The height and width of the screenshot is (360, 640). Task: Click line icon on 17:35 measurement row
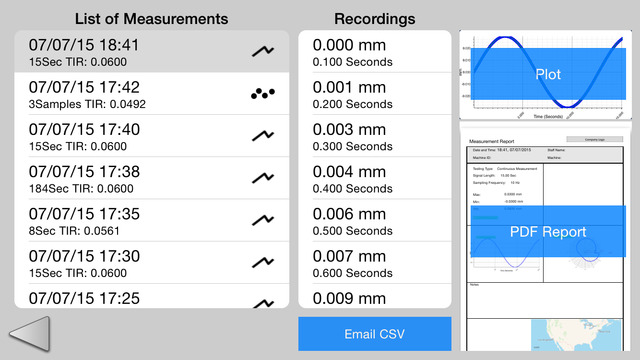click(x=263, y=220)
